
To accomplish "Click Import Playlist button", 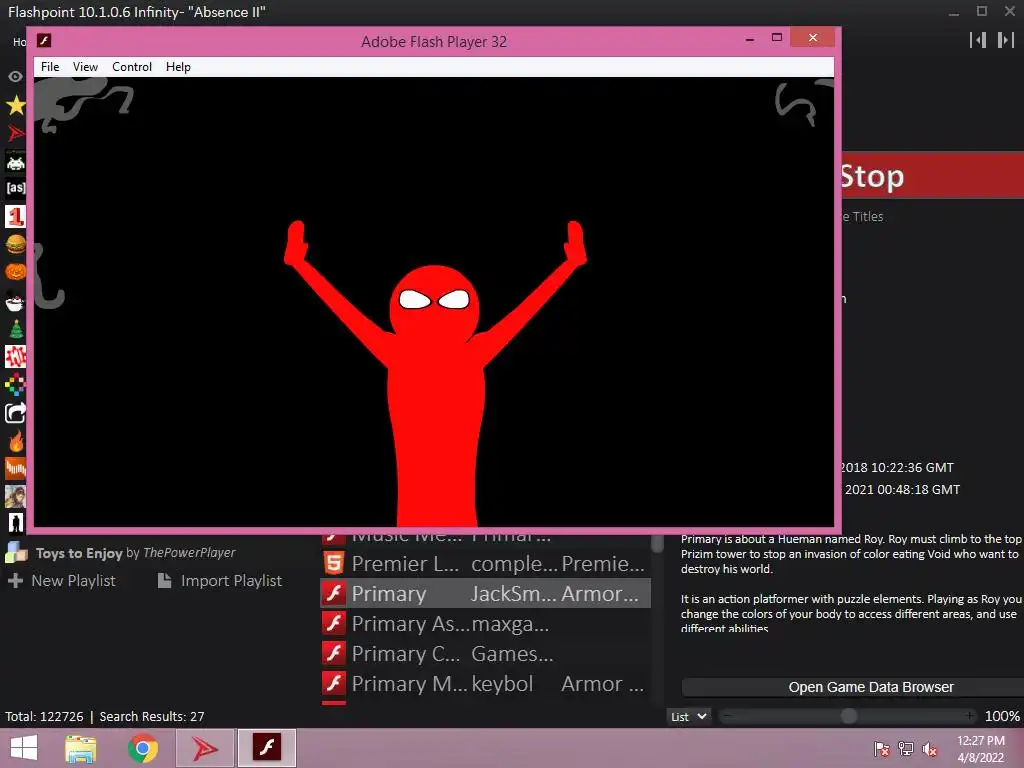I will [220, 581].
